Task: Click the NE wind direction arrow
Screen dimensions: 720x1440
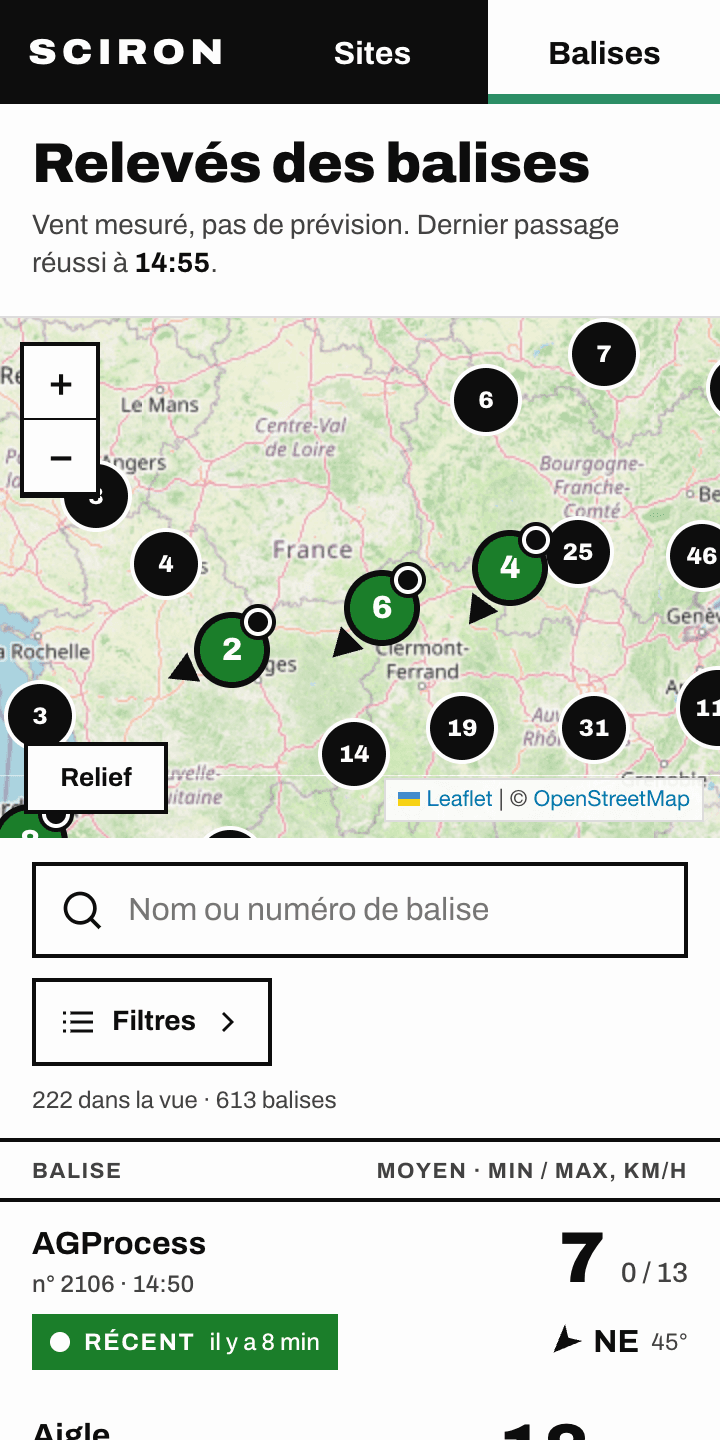Action: point(568,1340)
